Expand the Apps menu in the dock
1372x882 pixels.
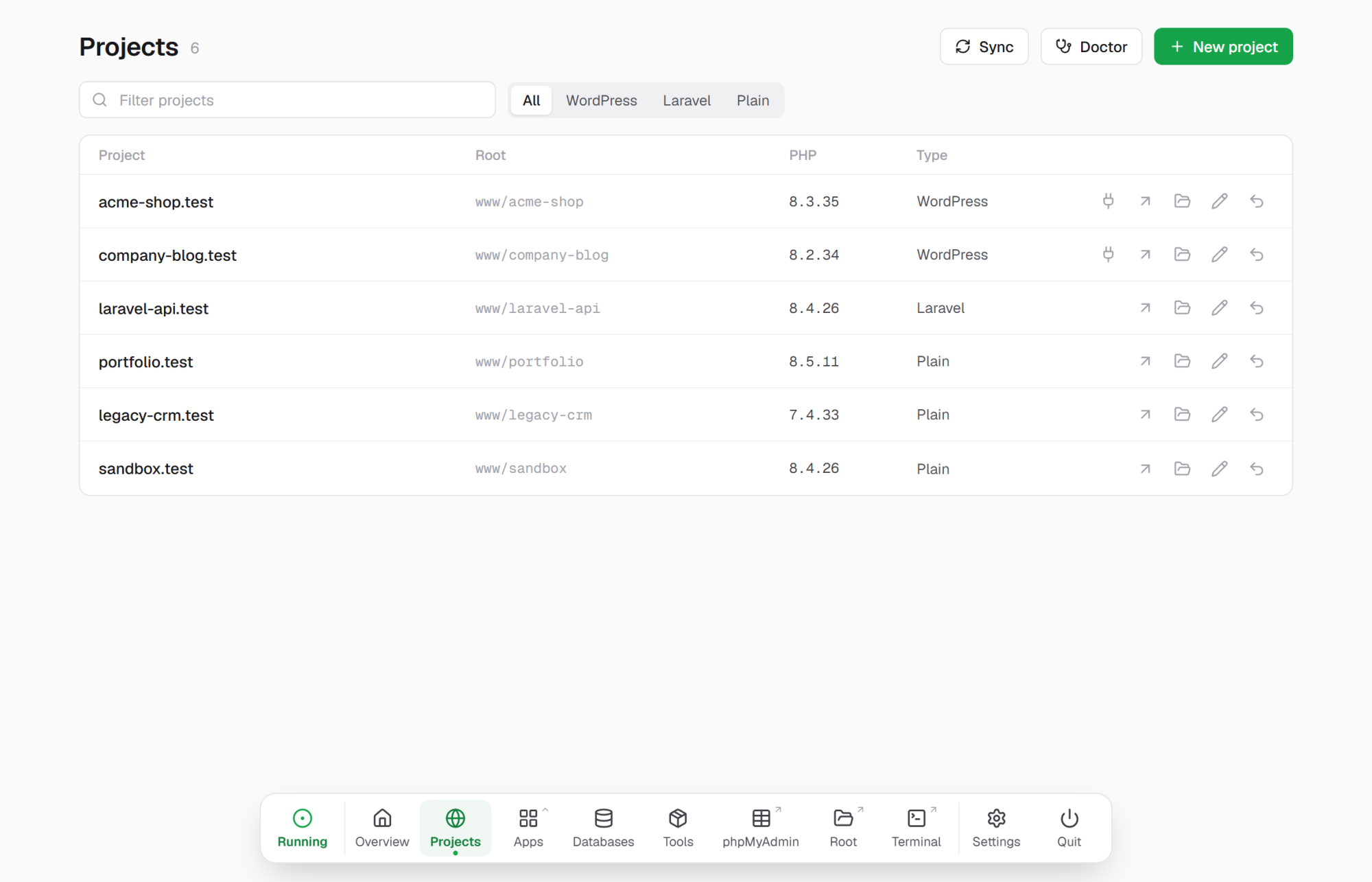528,828
